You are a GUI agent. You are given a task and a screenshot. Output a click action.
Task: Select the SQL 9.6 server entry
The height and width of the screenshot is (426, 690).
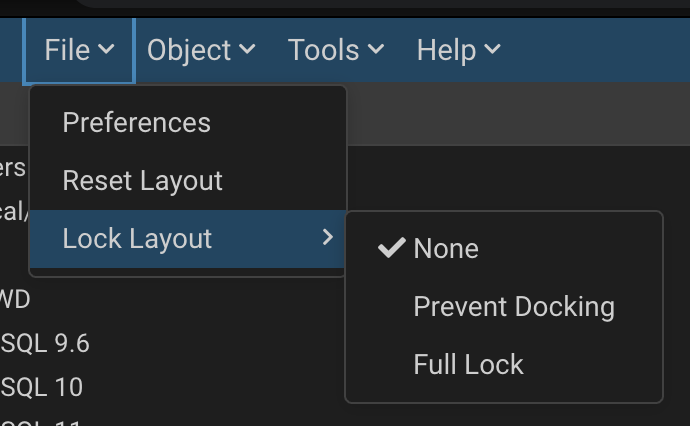[x=45, y=344]
